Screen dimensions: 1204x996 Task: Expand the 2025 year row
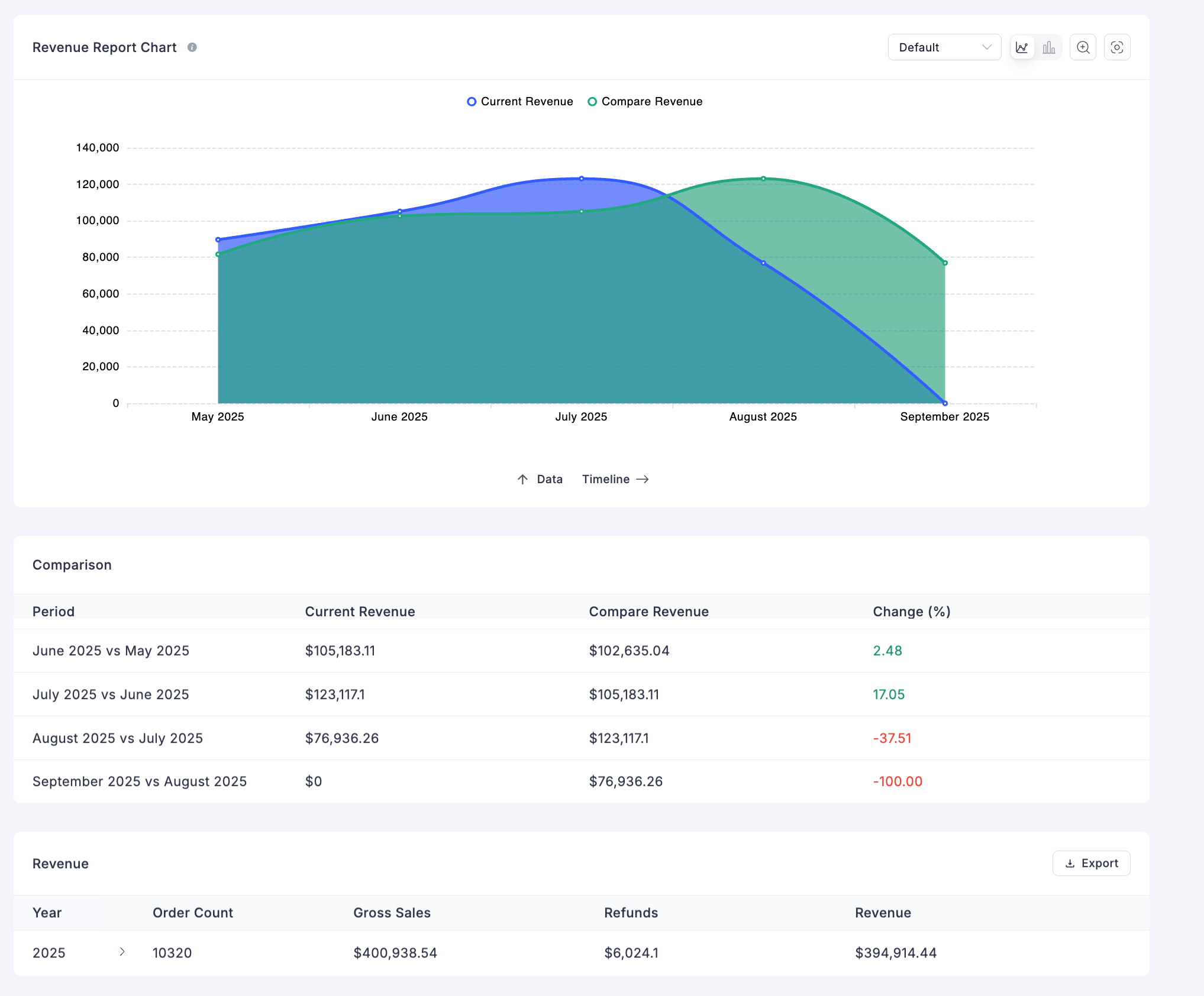pos(122,952)
